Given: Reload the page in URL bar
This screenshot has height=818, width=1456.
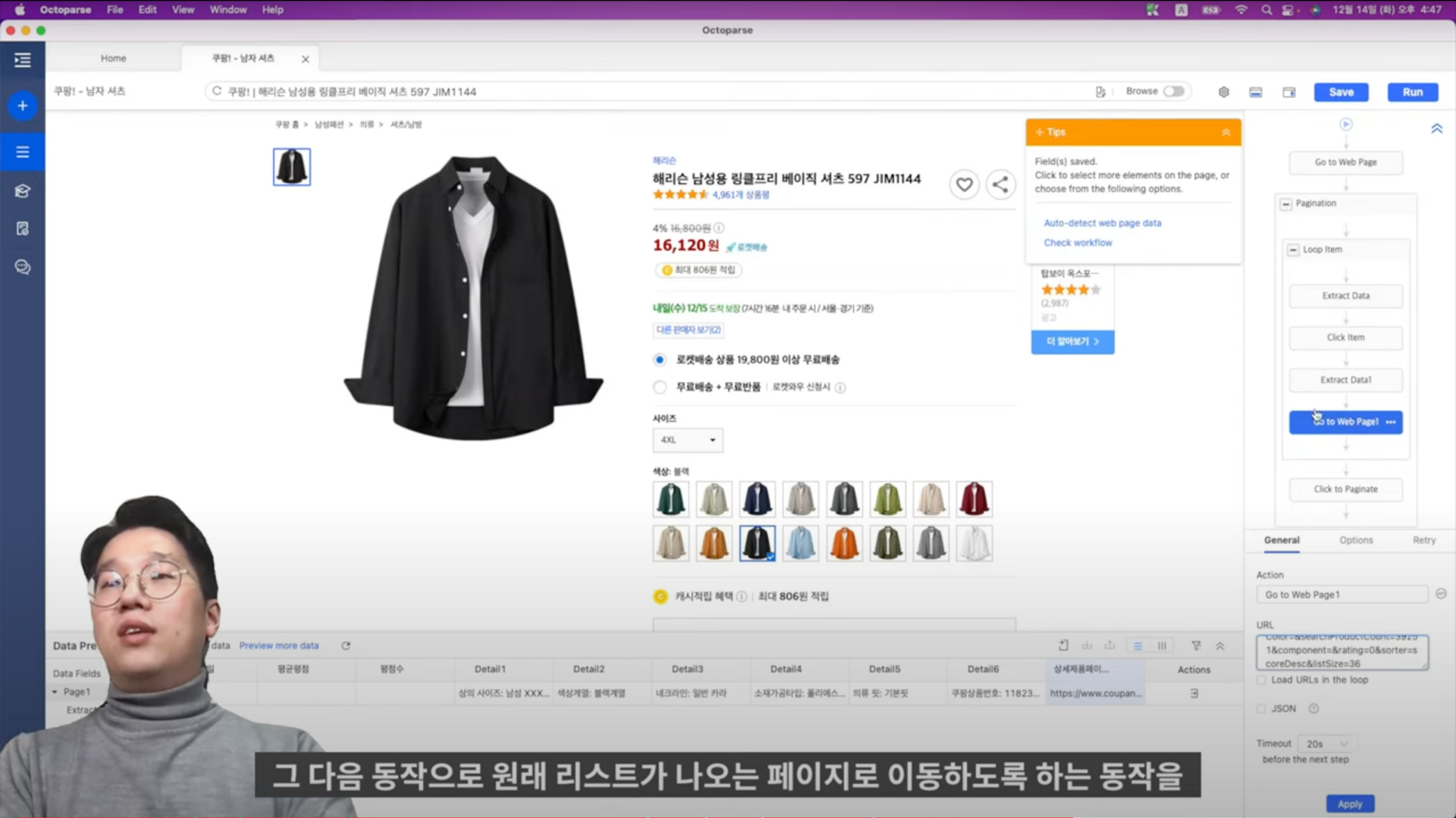Looking at the screenshot, I should click(x=217, y=91).
